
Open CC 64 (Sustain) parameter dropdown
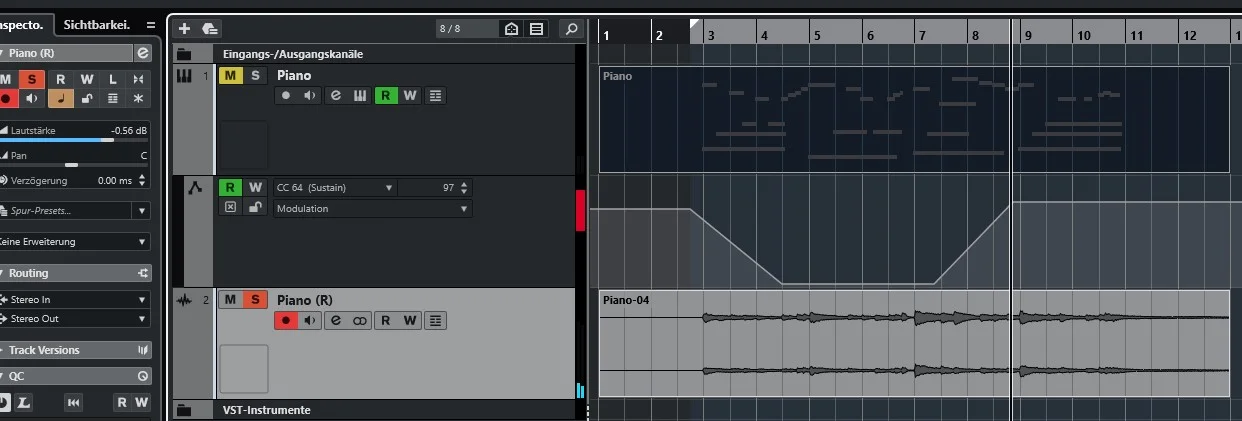click(334, 187)
